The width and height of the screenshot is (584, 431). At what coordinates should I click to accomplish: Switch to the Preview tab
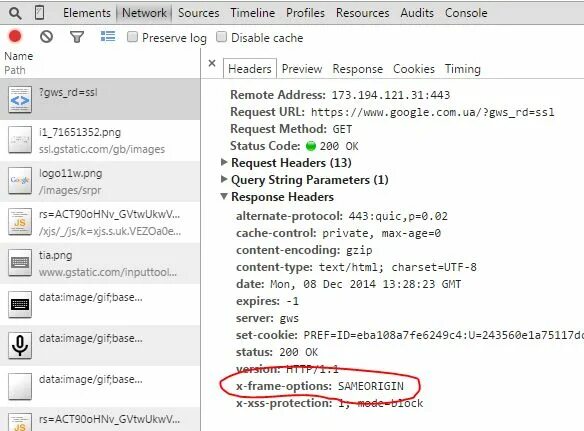coord(302,69)
